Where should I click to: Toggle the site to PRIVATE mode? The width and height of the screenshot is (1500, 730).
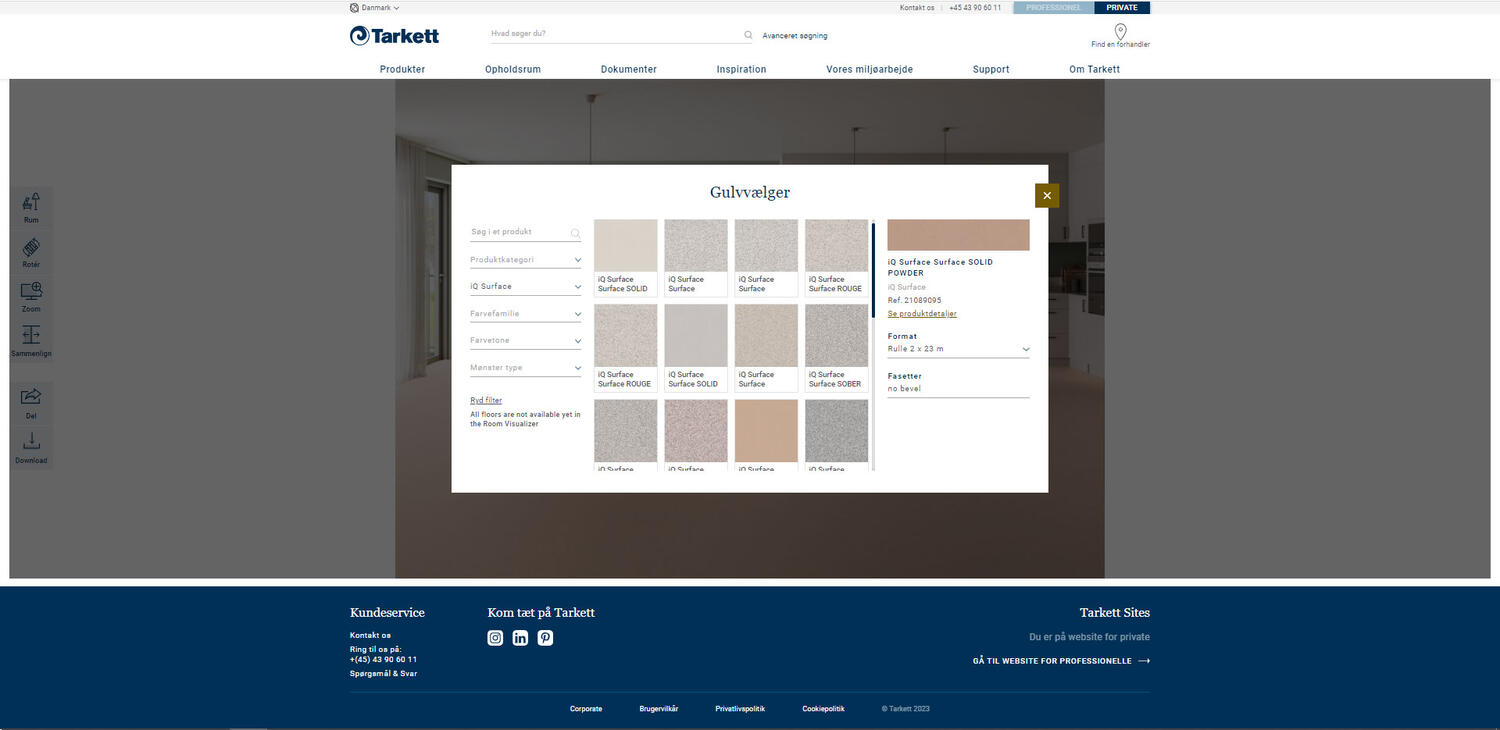pyautogui.click(x=1121, y=7)
